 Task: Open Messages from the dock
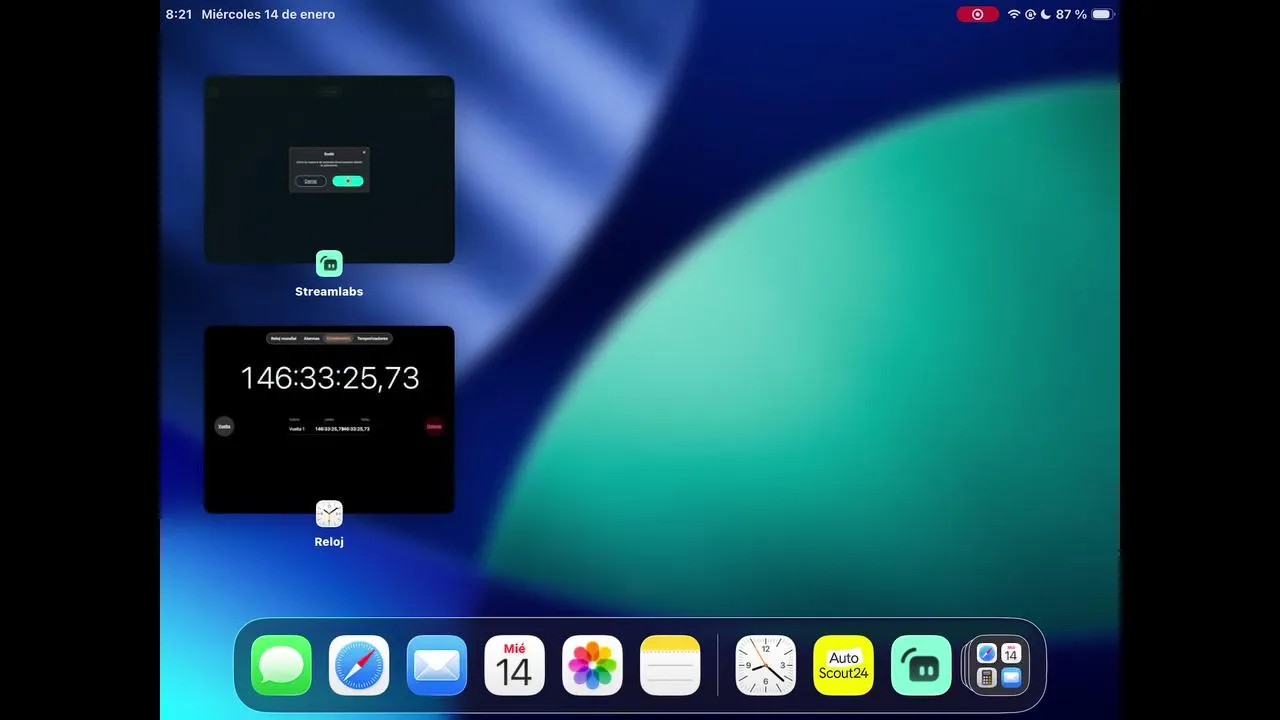tap(281, 665)
